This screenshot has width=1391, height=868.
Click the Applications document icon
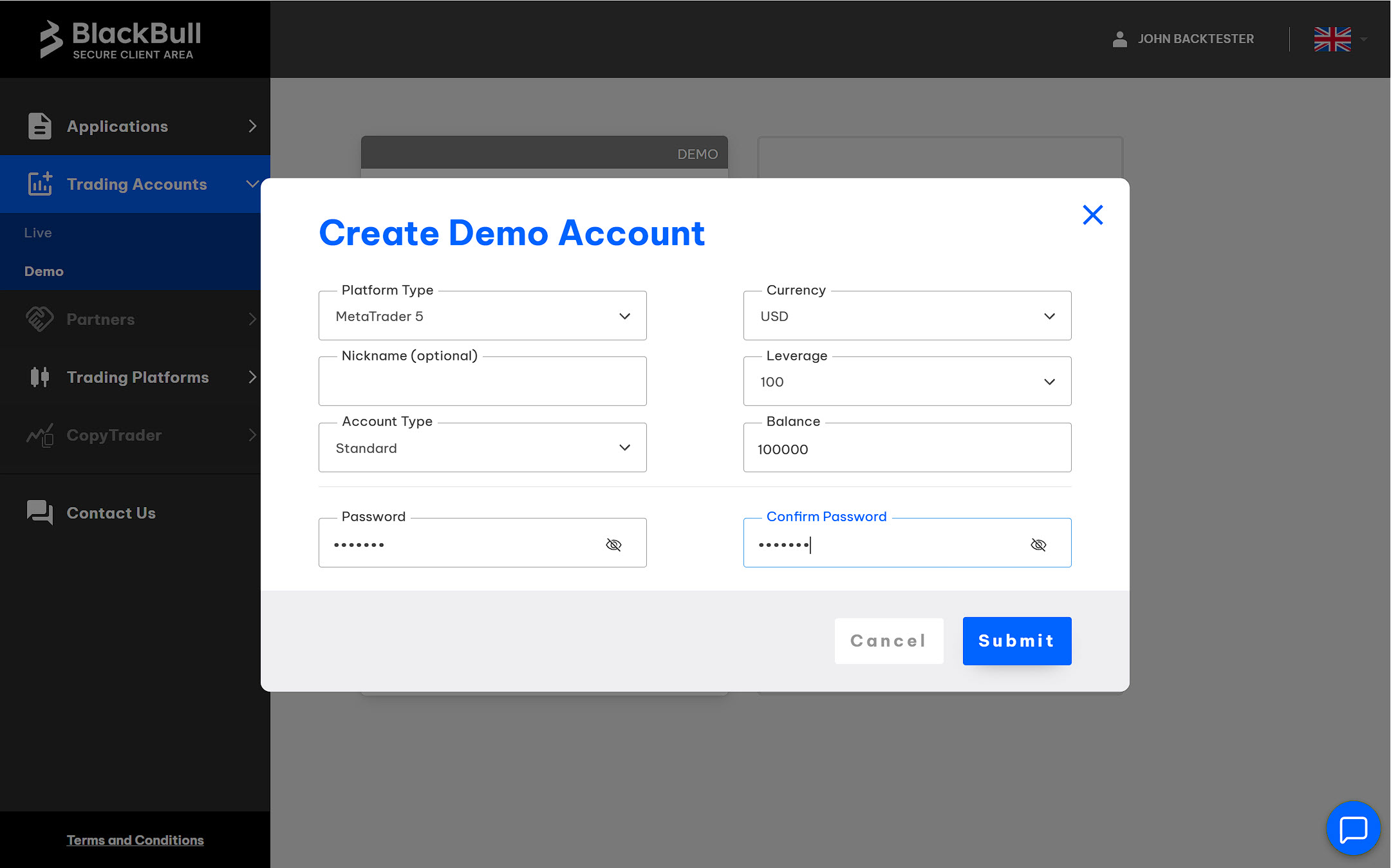pos(39,126)
